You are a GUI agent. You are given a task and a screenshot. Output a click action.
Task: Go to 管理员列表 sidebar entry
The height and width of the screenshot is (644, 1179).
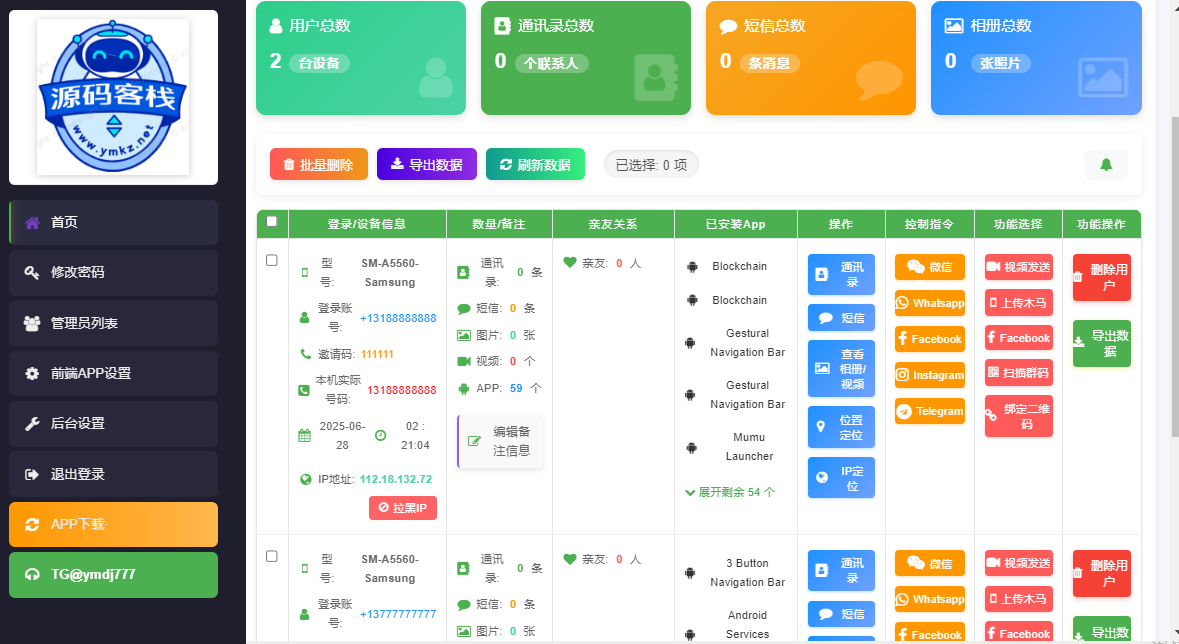click(114, 323)
